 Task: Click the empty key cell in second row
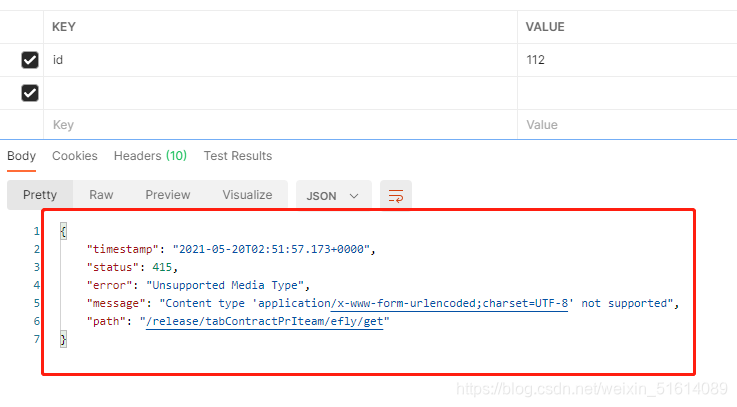point(281,93)
